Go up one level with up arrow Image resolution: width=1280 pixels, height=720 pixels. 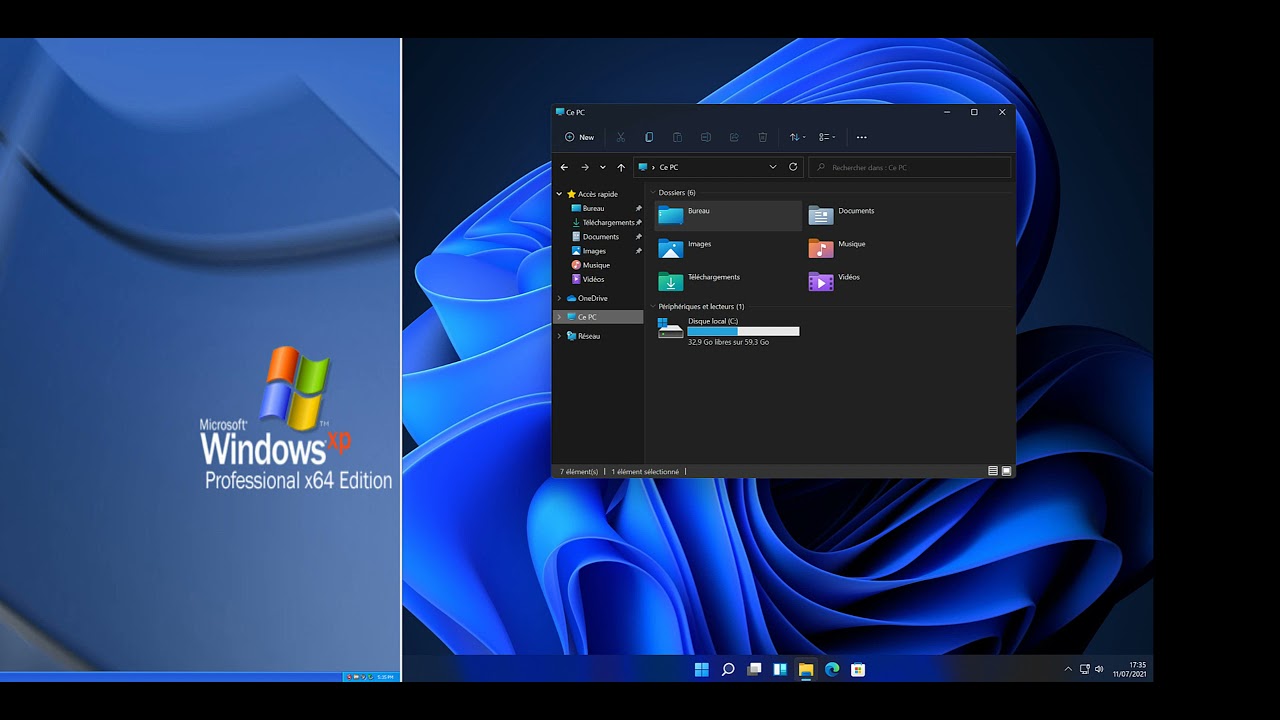coord(621,167)
